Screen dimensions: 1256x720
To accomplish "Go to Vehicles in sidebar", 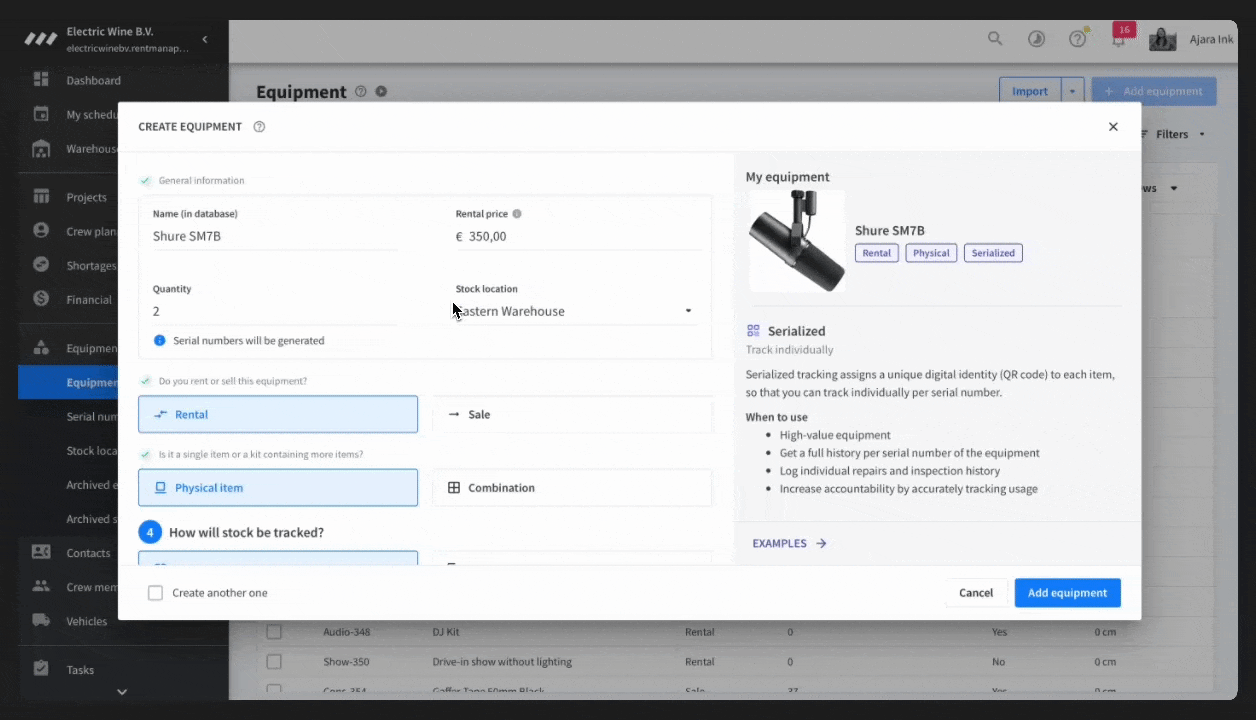I will click(x=86, y=621).
